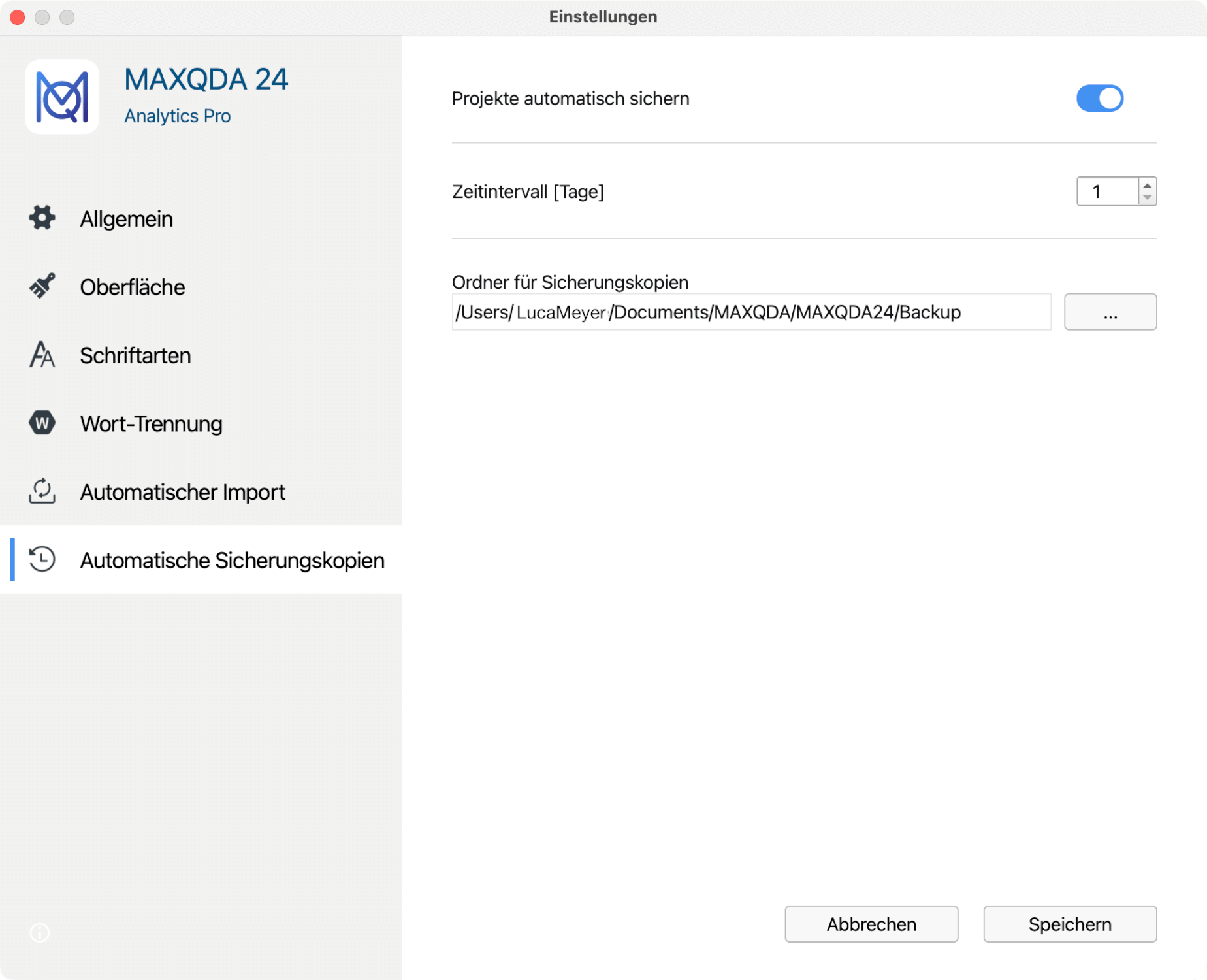Image resolution: width=1207 pixels, height=980 pixels.
Task: Click the W hexagon icon for Wort-Trennung
Action: (42, 423)
